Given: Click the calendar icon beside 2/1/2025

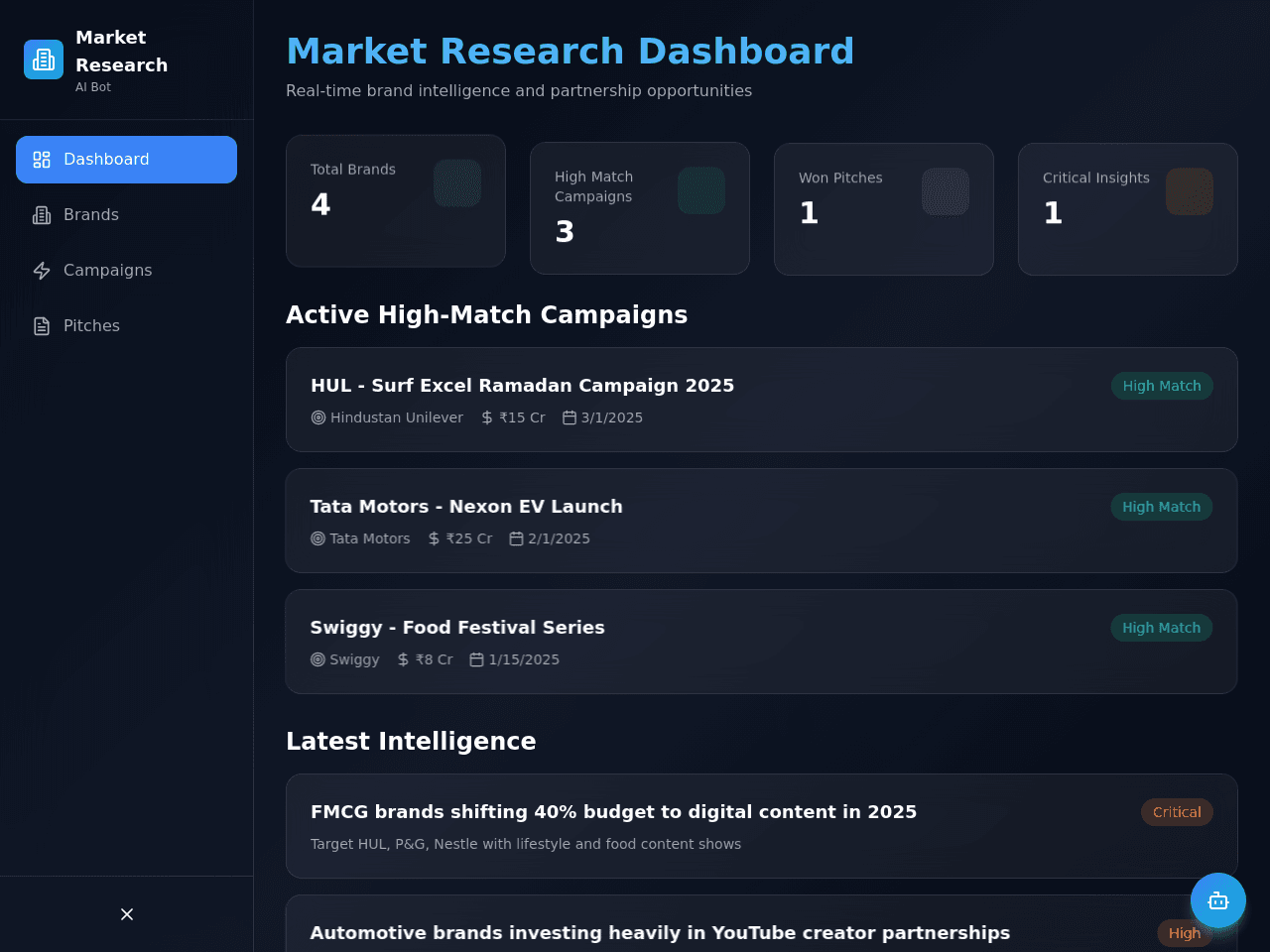Looking at the screenshot, I should click(x=516, y=538).
